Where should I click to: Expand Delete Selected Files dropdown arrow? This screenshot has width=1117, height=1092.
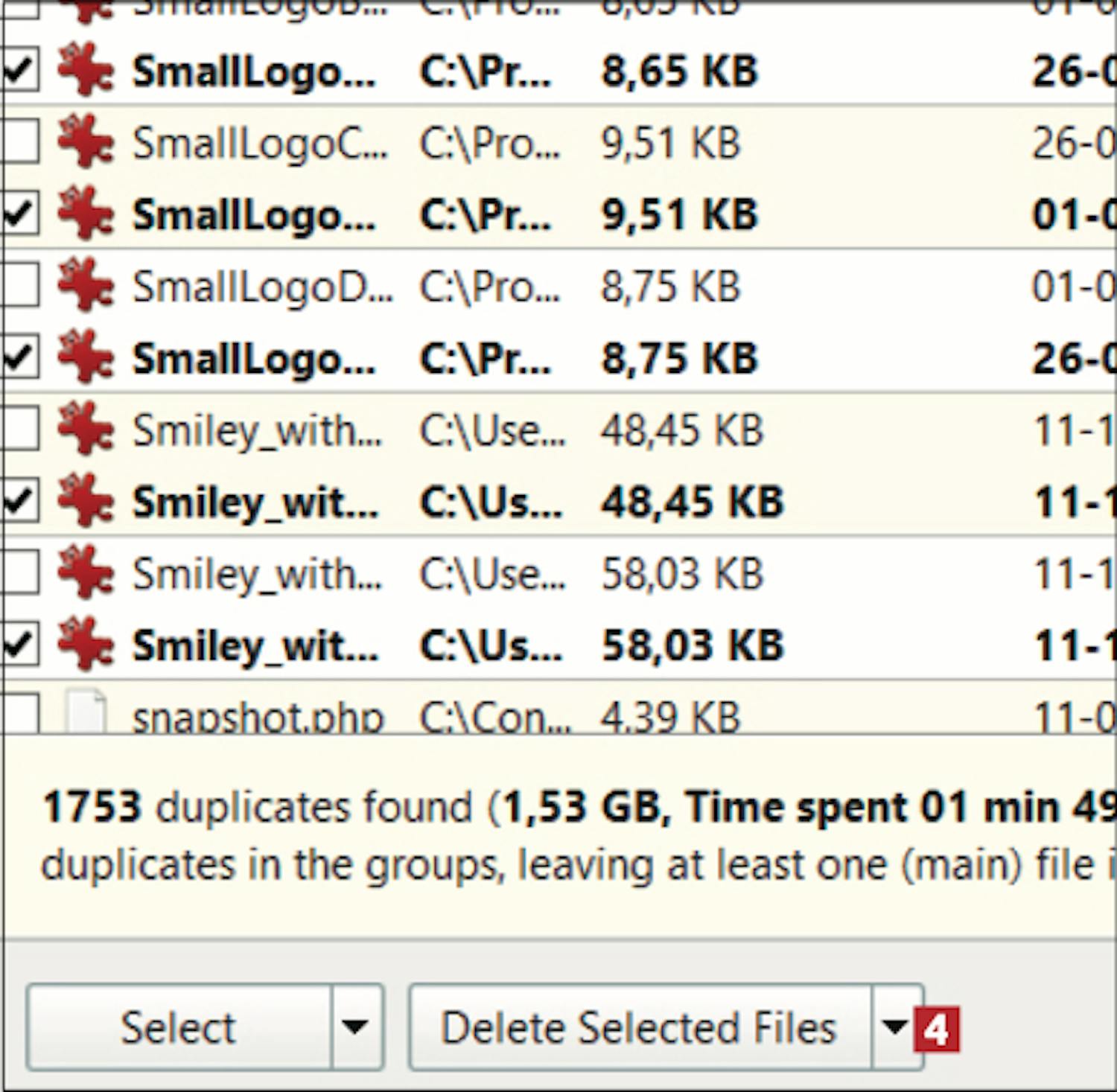coord(896,1027)
